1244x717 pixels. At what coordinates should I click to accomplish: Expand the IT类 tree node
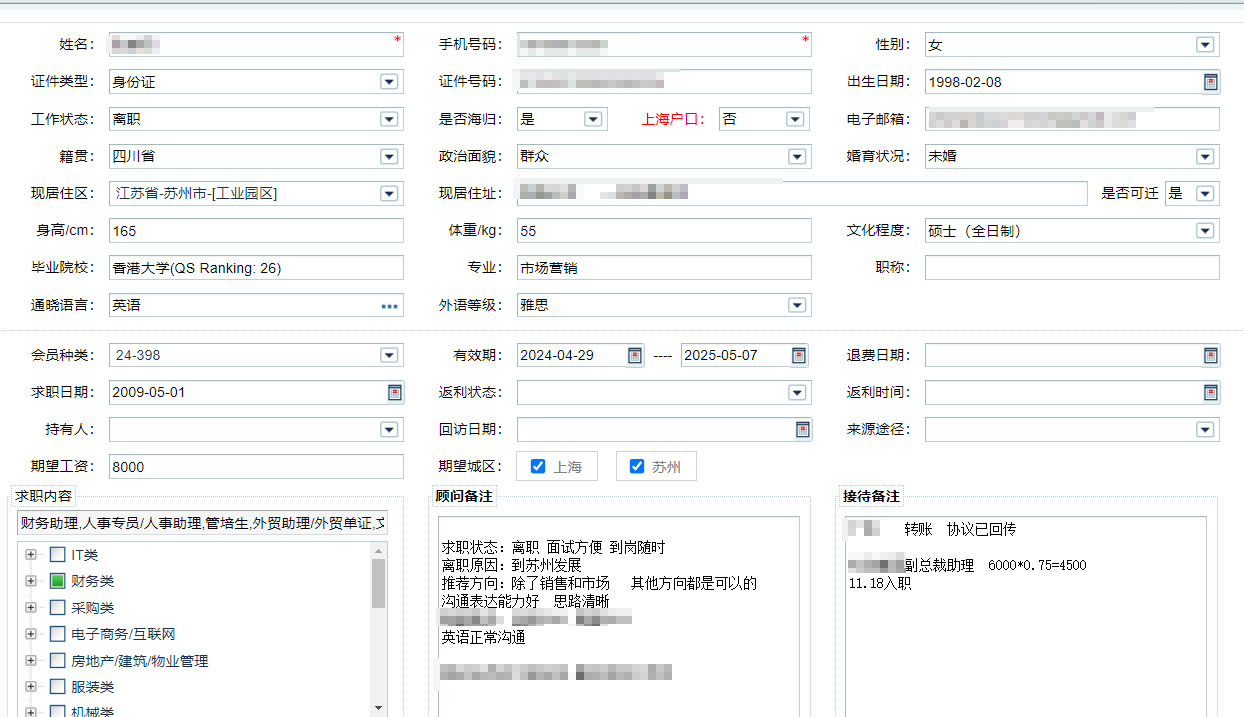tap(31, 554)
